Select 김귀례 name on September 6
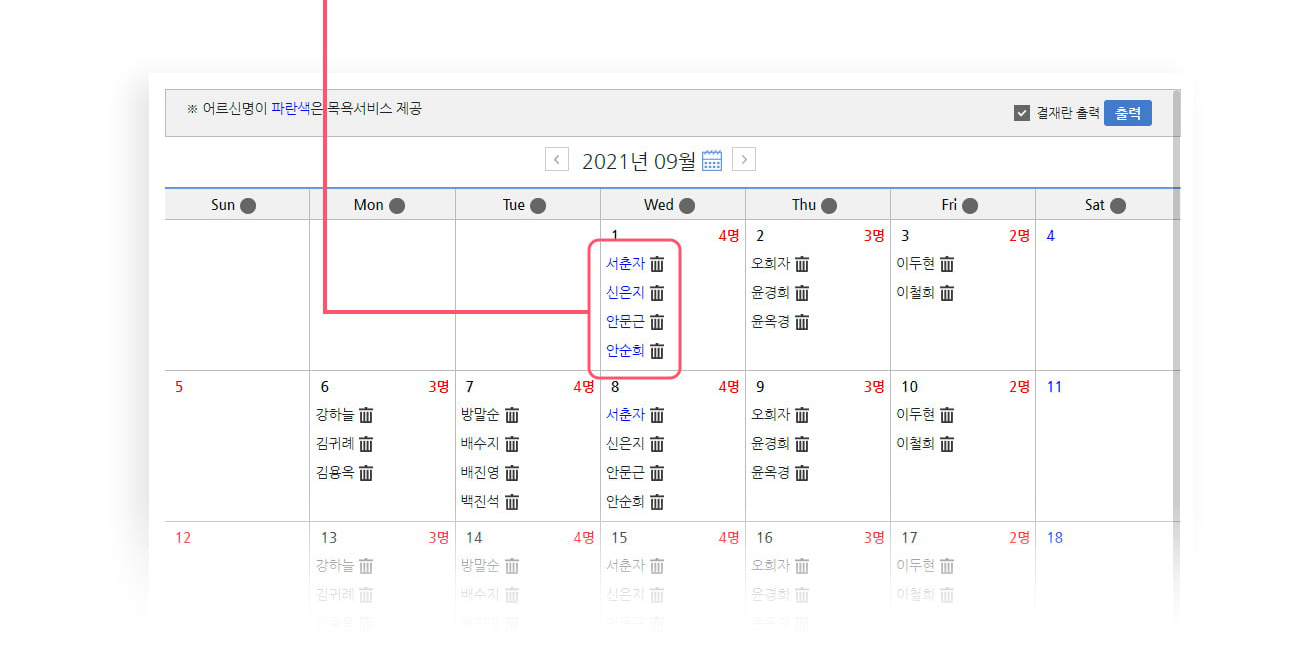 pyautogui.click(x=334, y=444)
